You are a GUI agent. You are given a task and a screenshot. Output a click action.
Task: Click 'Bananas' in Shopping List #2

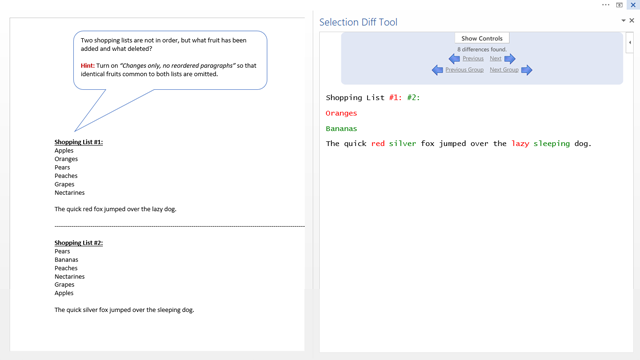66,260
